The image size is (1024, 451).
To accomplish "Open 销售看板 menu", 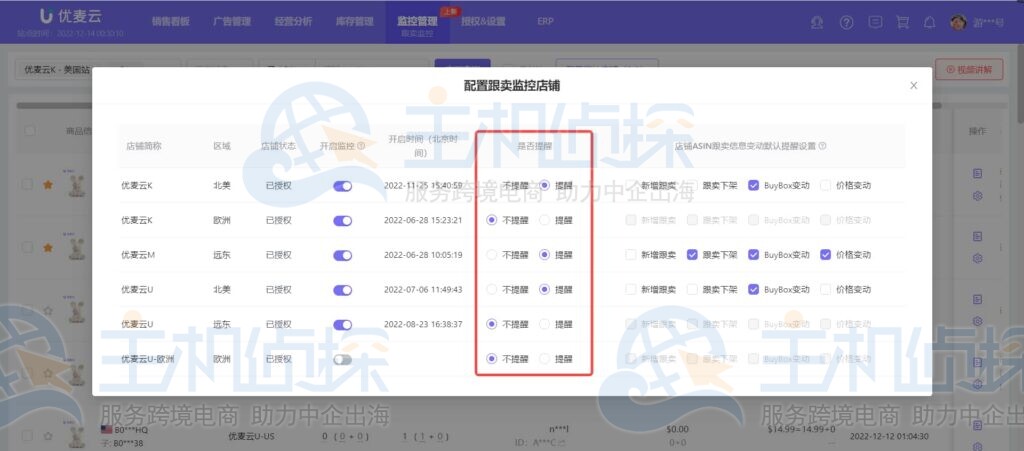I will pos(170,22).
